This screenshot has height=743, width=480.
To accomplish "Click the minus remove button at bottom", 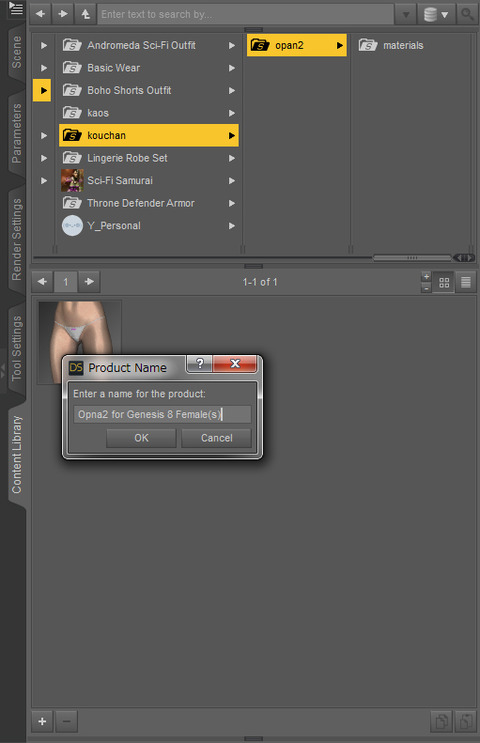I will (66, 721).
